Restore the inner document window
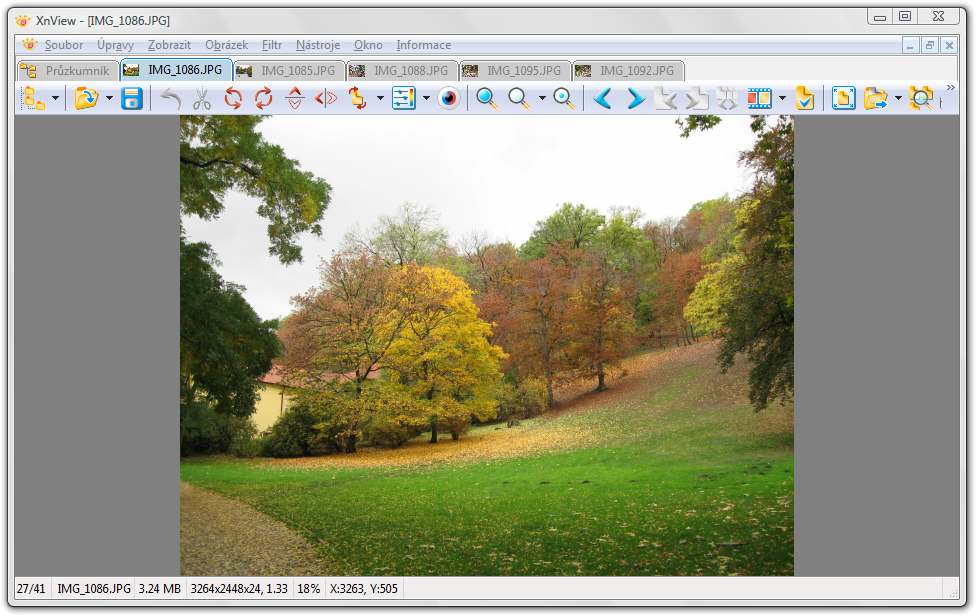976x616 pixels. [929, 45]
